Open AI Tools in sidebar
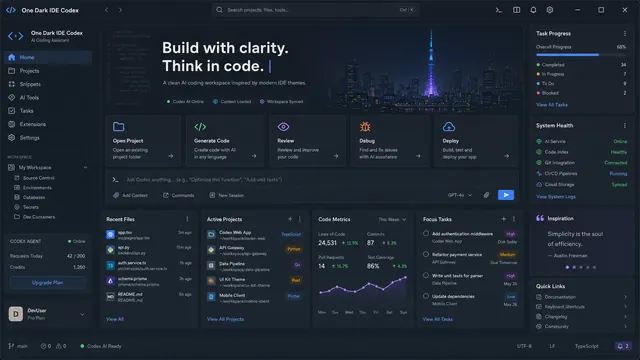Screen dimensions: 640x360 48,98
